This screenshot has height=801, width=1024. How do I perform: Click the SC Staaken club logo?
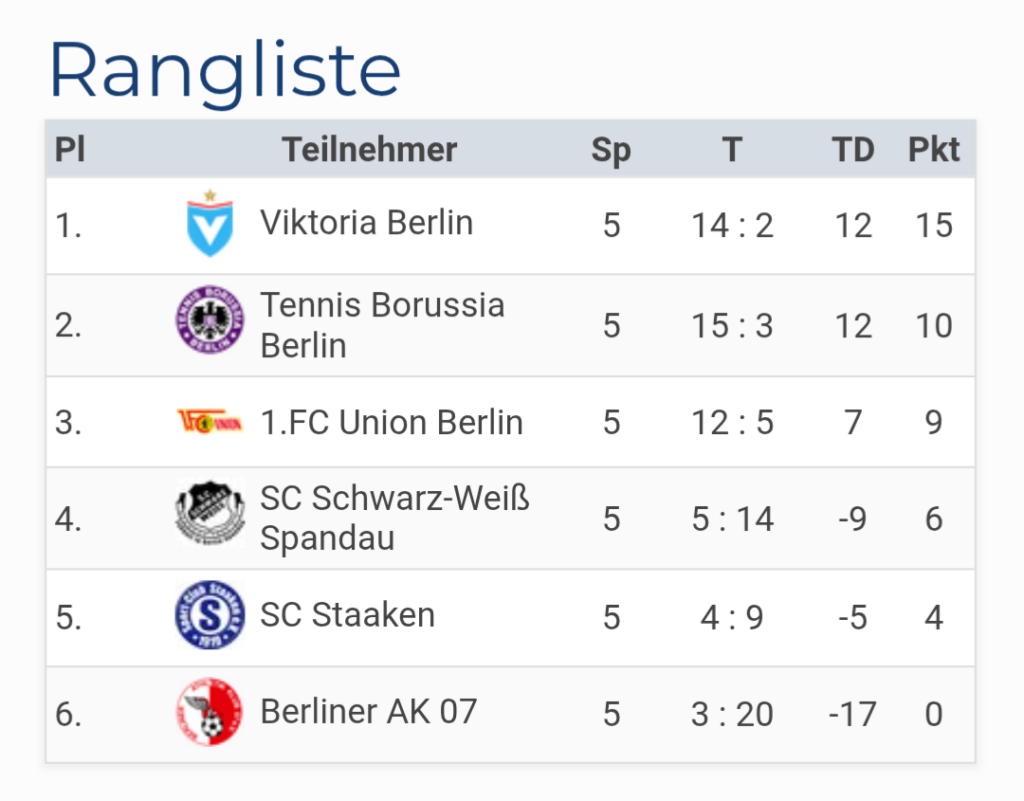[x=209, y=615]
